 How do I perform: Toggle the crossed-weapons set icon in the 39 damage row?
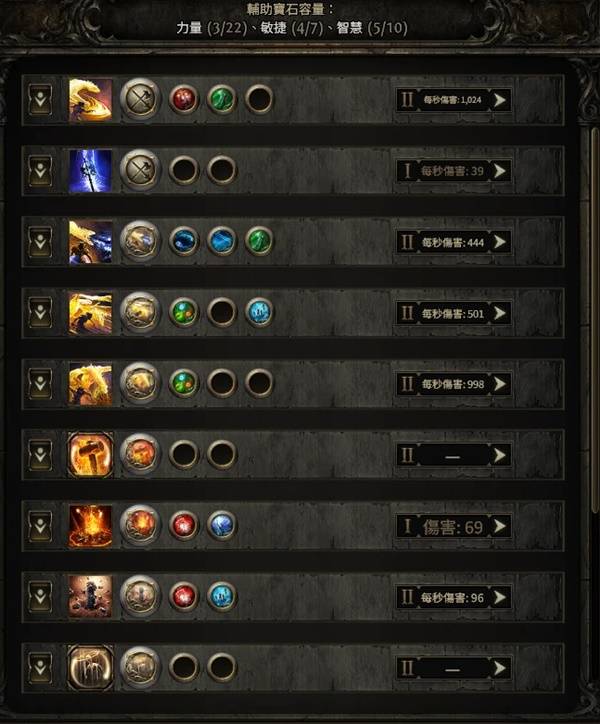[x=140, y=171]
